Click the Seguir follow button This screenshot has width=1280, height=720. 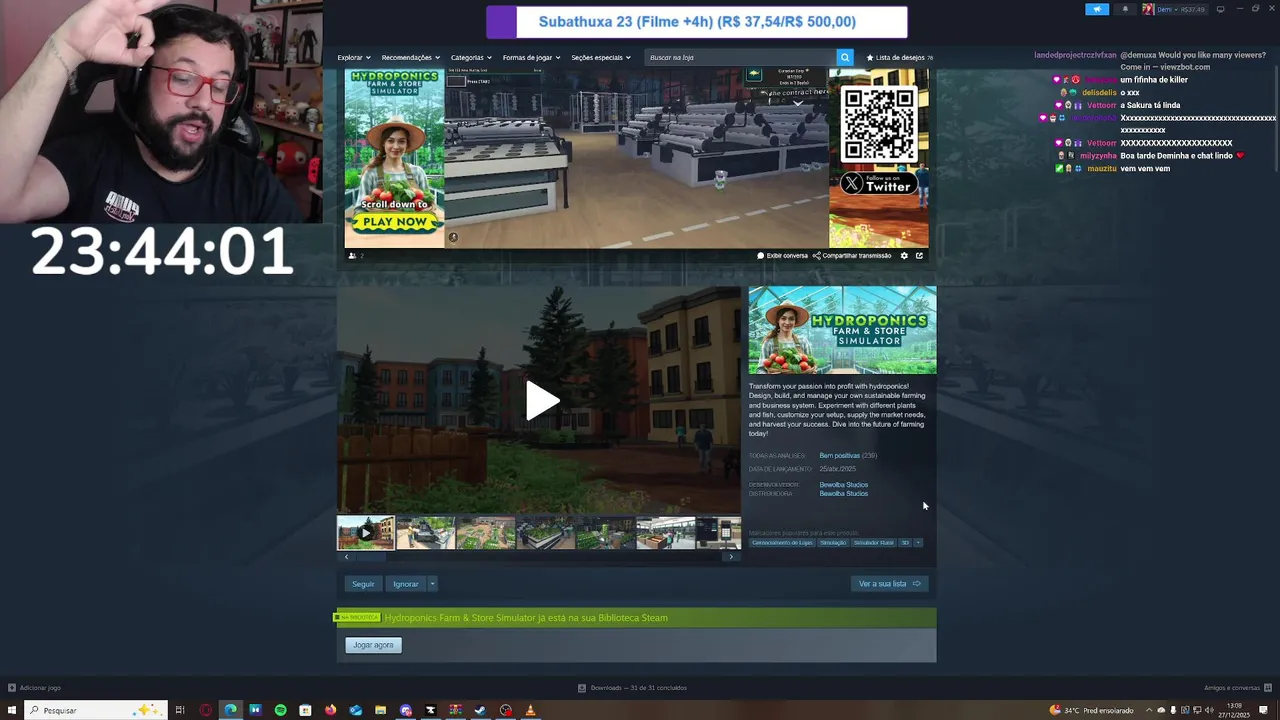point(363,584)
